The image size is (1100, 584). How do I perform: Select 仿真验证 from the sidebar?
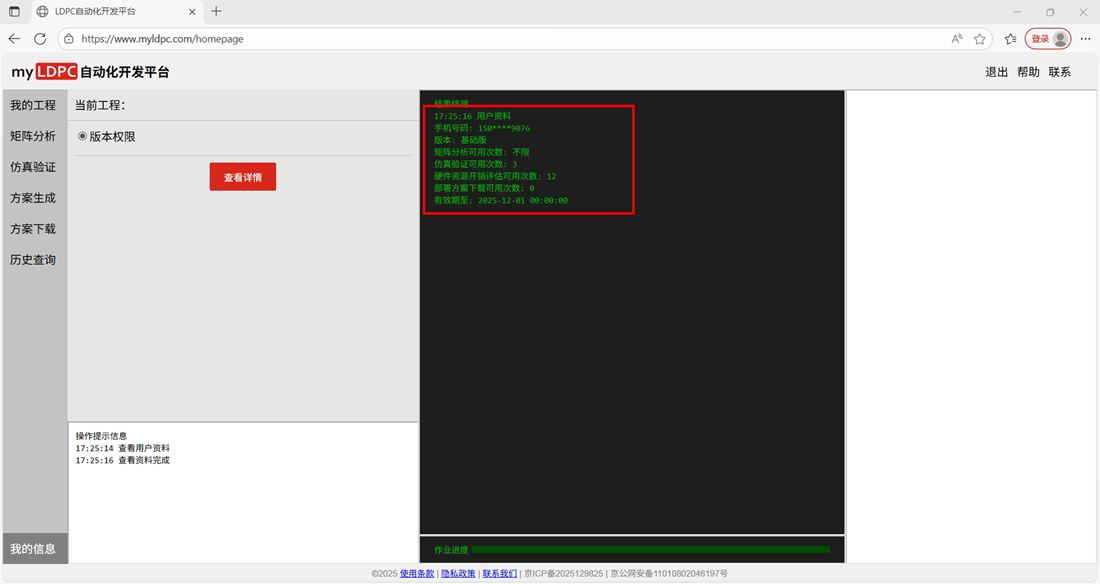[x=33, y=167]
